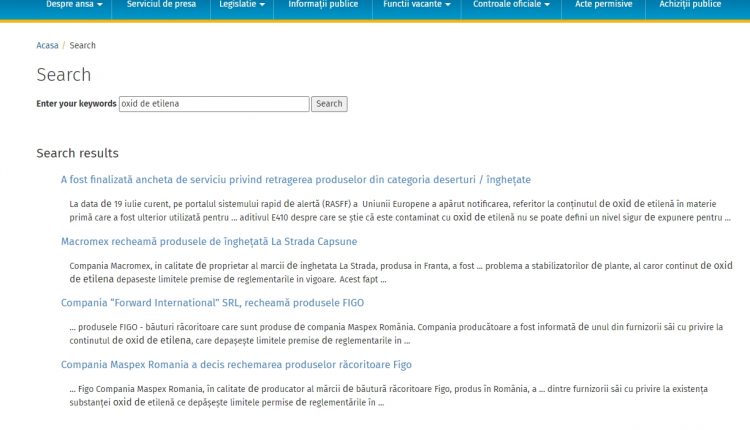Expand the Controale oficiale dropdown
750x430 pixels.
pos(511,4)
